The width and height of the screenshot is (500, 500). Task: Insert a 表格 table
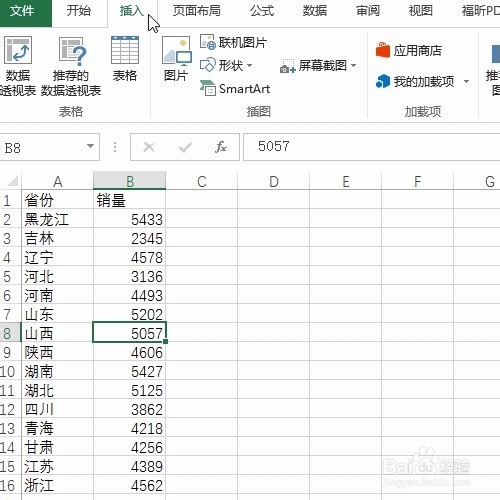(x=125, y=59)
